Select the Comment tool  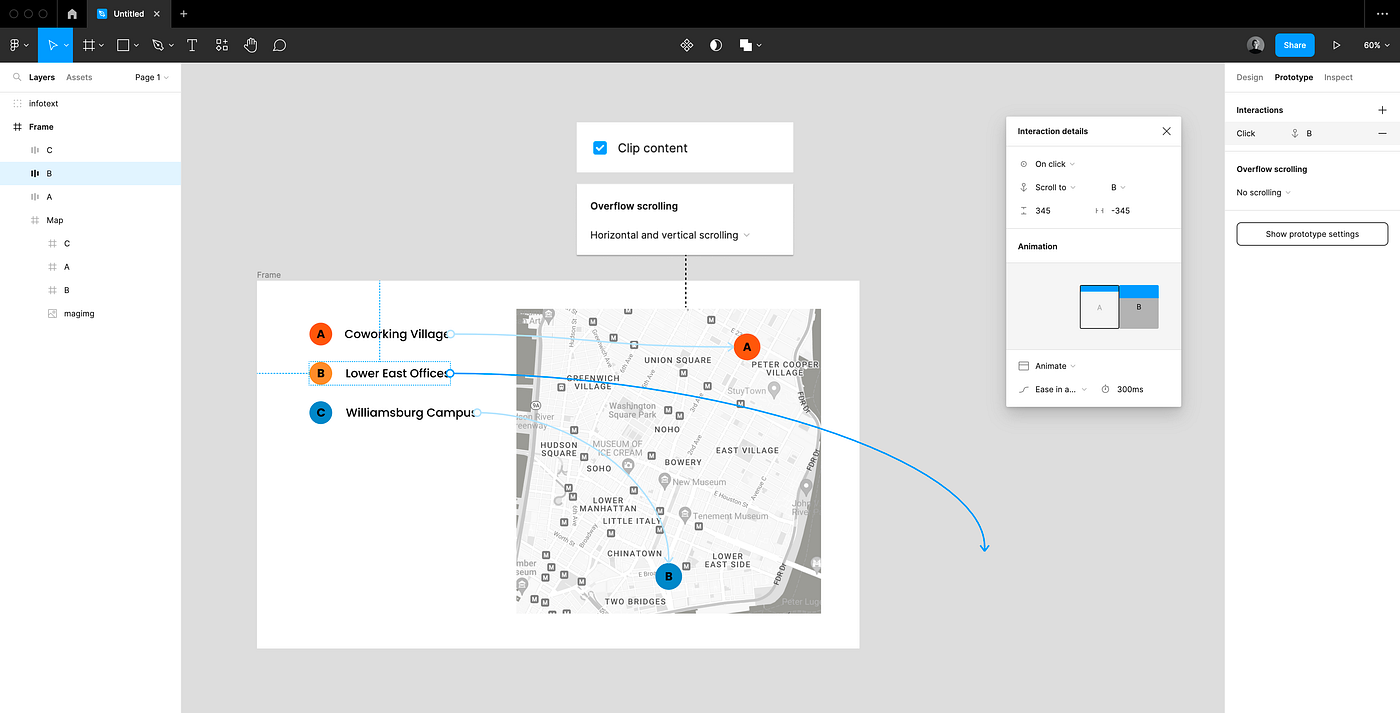pos(280,45)
